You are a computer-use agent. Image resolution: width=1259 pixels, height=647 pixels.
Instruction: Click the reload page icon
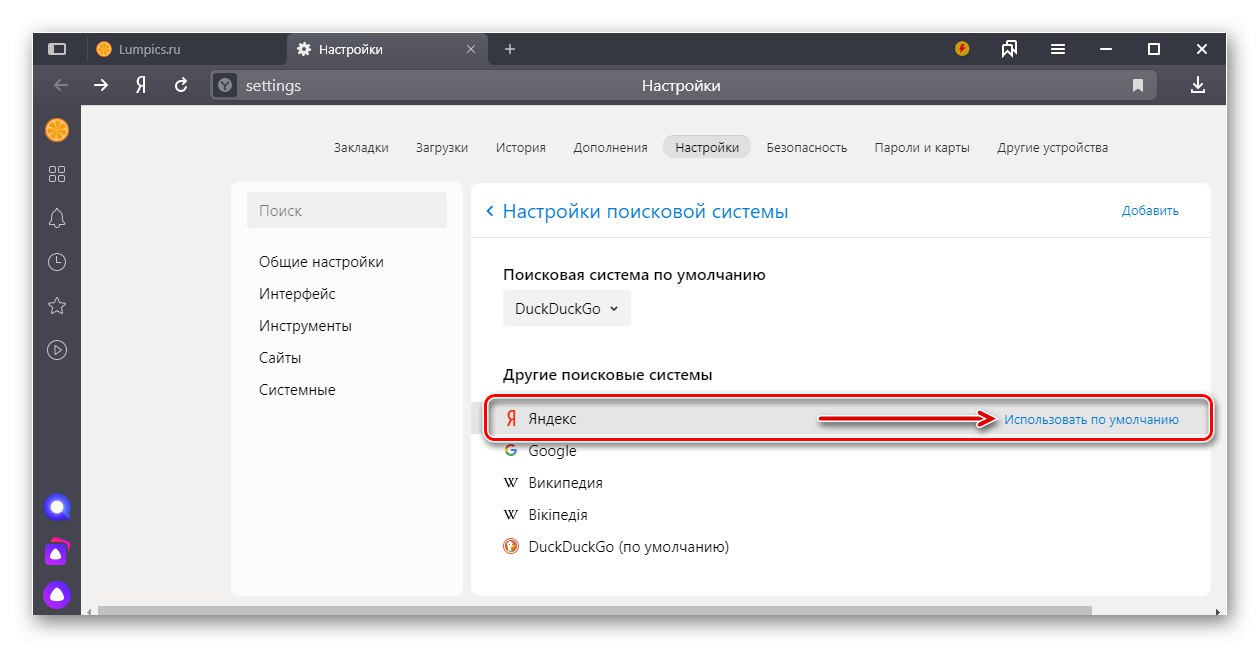coord(181,86)
